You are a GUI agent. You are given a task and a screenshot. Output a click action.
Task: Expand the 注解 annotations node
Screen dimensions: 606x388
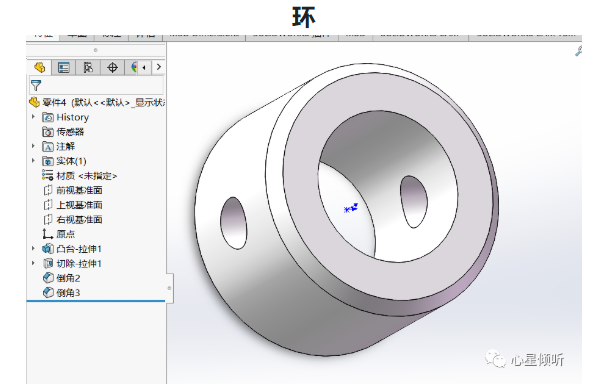pos(33,146)
